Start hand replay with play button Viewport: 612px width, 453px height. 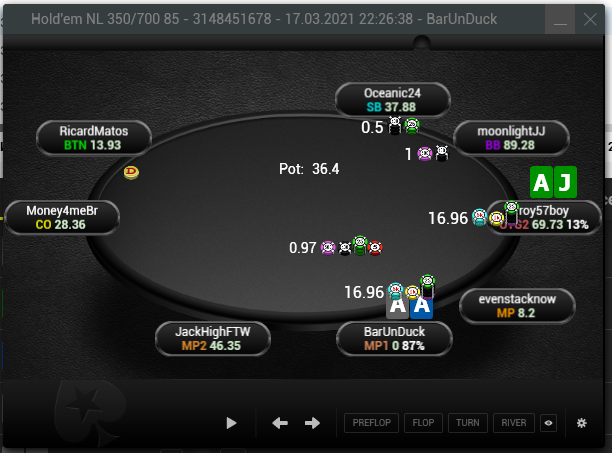231,423
